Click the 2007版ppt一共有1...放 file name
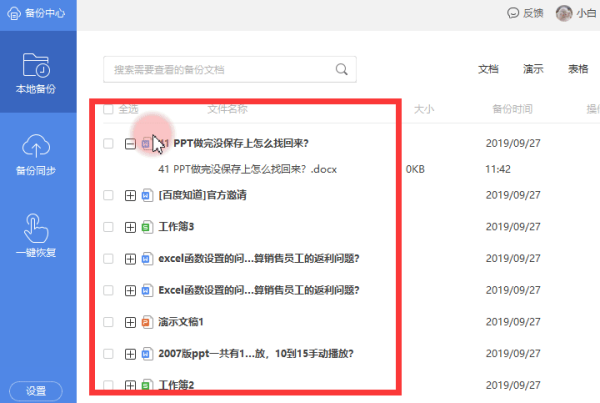600x403 pixels. click(256, 354)
